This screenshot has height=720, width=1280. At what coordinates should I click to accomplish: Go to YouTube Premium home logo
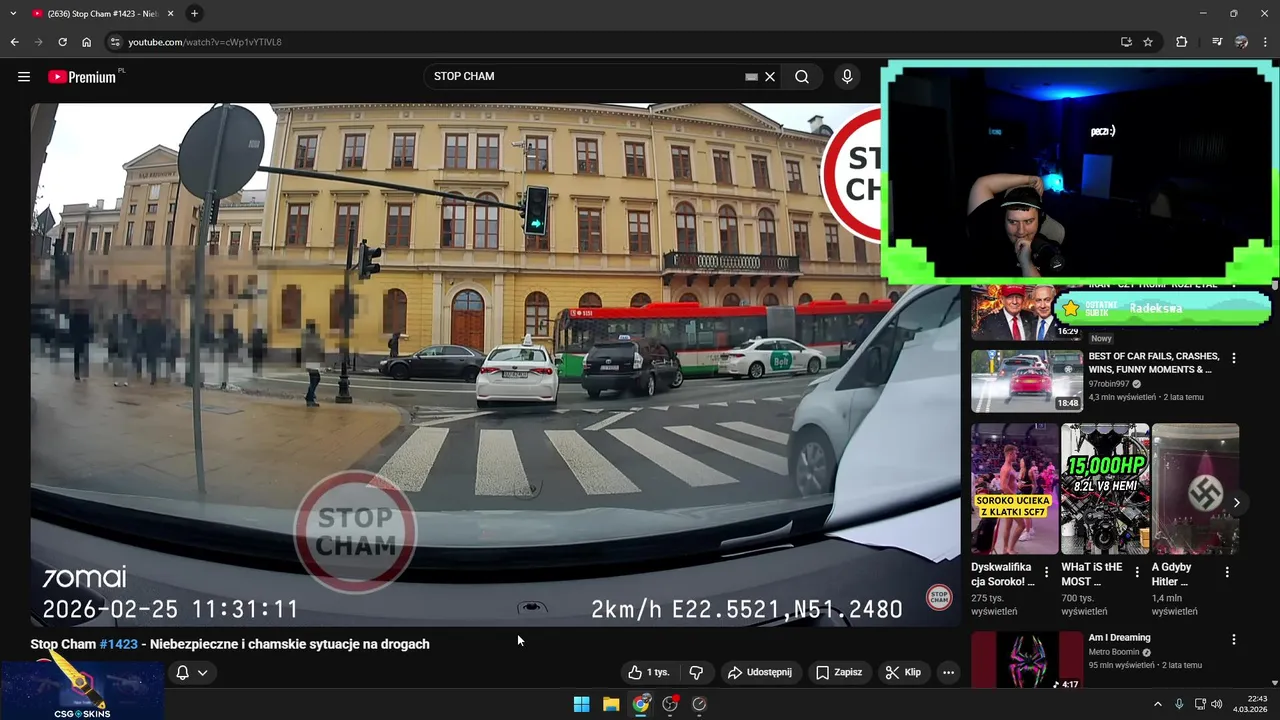(82, 77)
